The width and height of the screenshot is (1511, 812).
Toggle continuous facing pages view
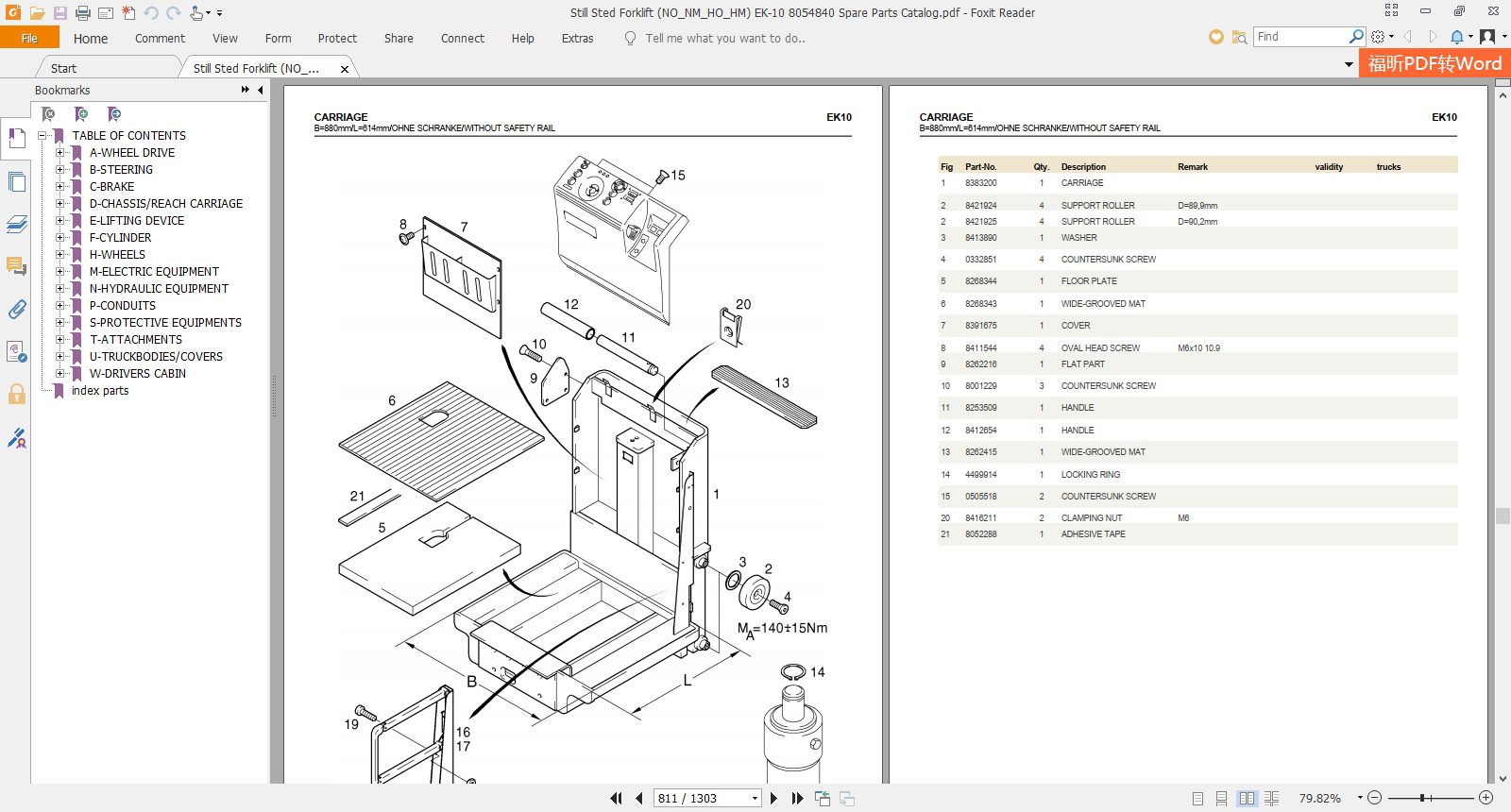tap(1271, 799)
